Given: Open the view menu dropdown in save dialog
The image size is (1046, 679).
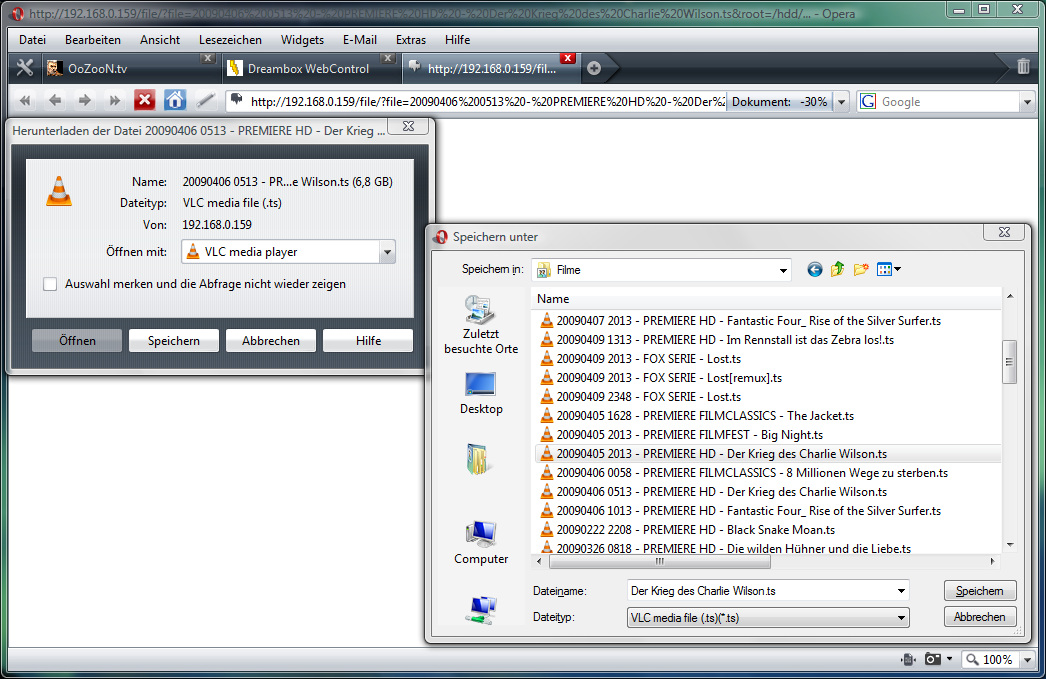Looking at the screenshot, I should [898, 269].
